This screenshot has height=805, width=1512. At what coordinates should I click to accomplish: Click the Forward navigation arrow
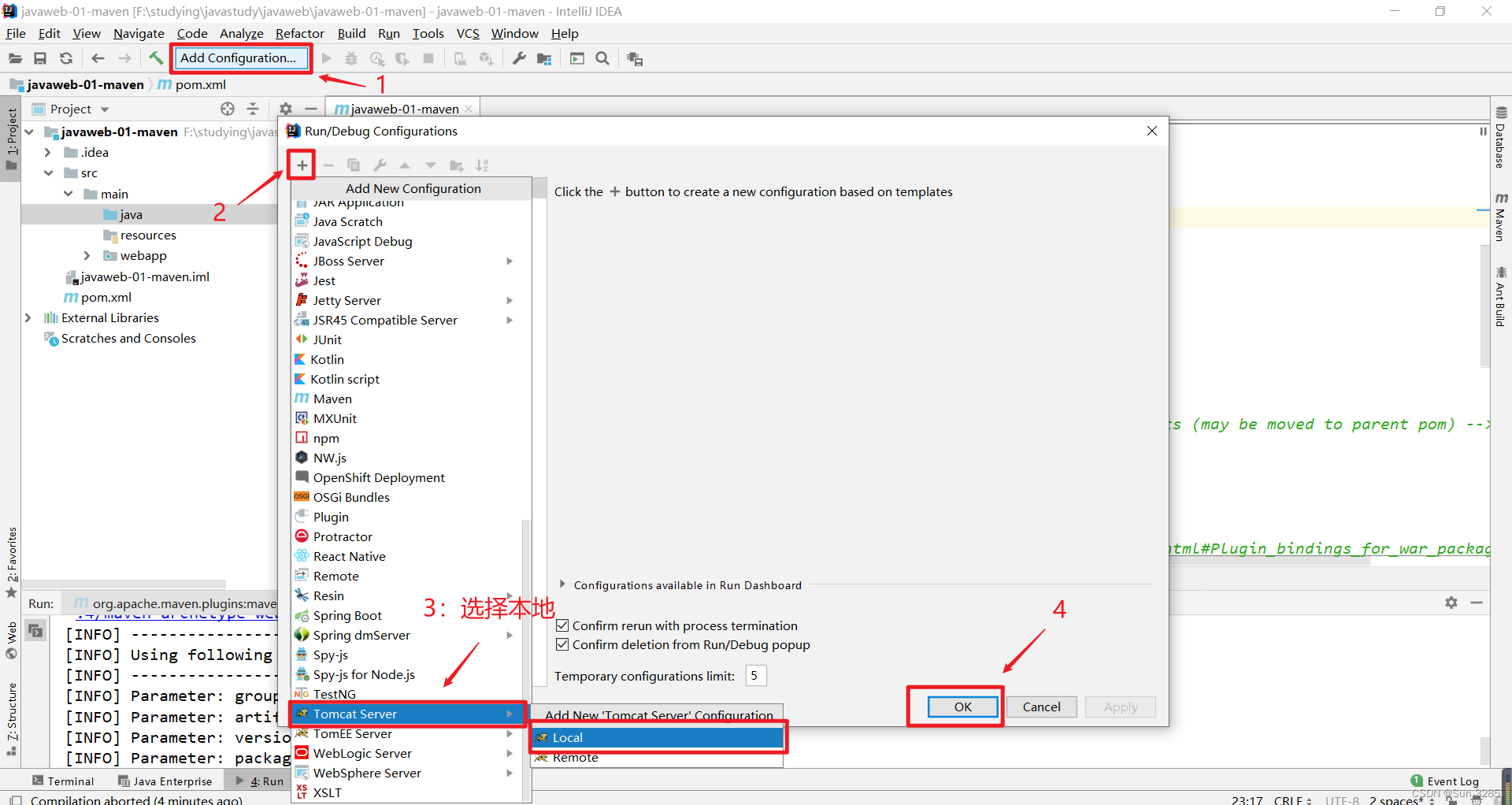[x=124, y=58]
